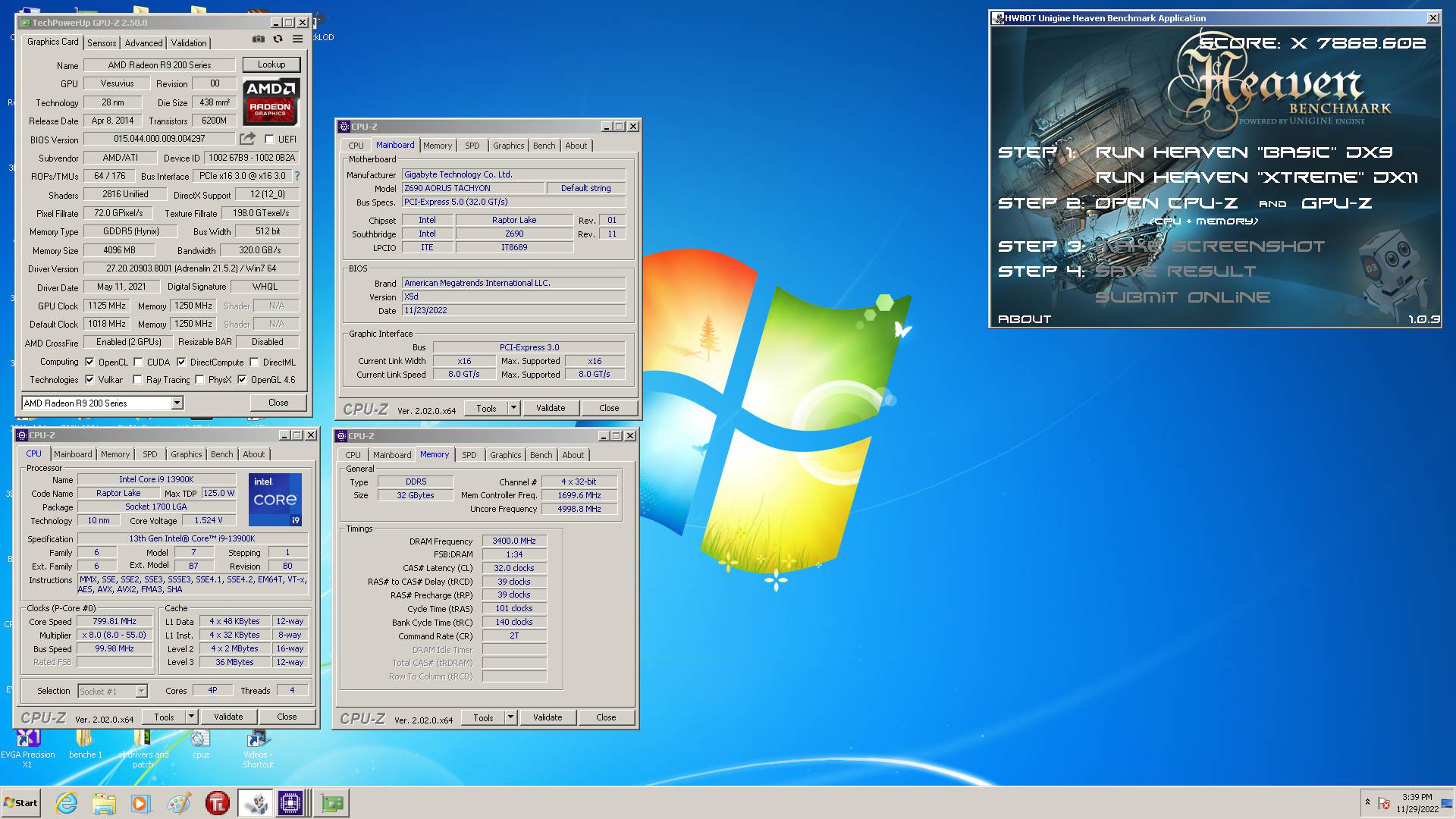Click Tools button in Mainboard CPU-Z window
The image size is (1456, 819).
(x=486, y=408)
